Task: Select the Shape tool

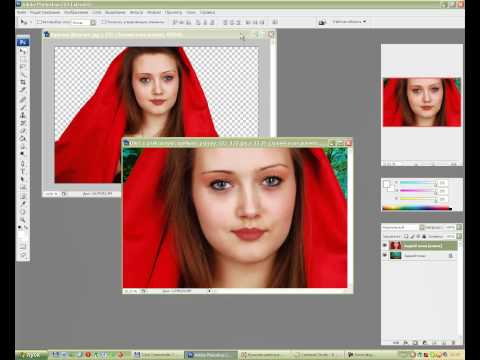Action: pos(23,187)
